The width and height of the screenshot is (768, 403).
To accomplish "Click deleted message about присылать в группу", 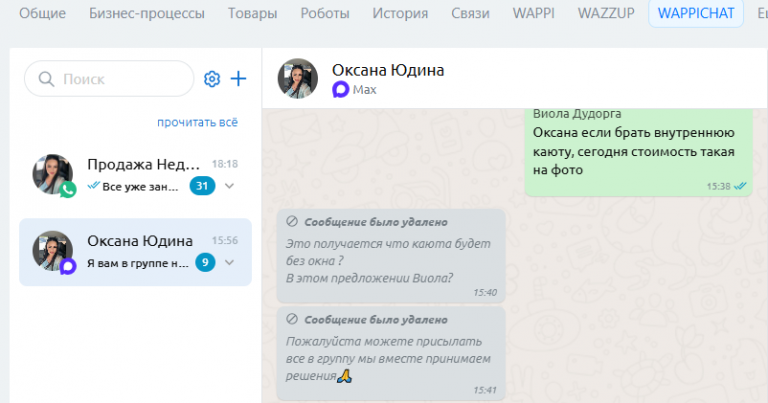I will [x=391, y=354].
